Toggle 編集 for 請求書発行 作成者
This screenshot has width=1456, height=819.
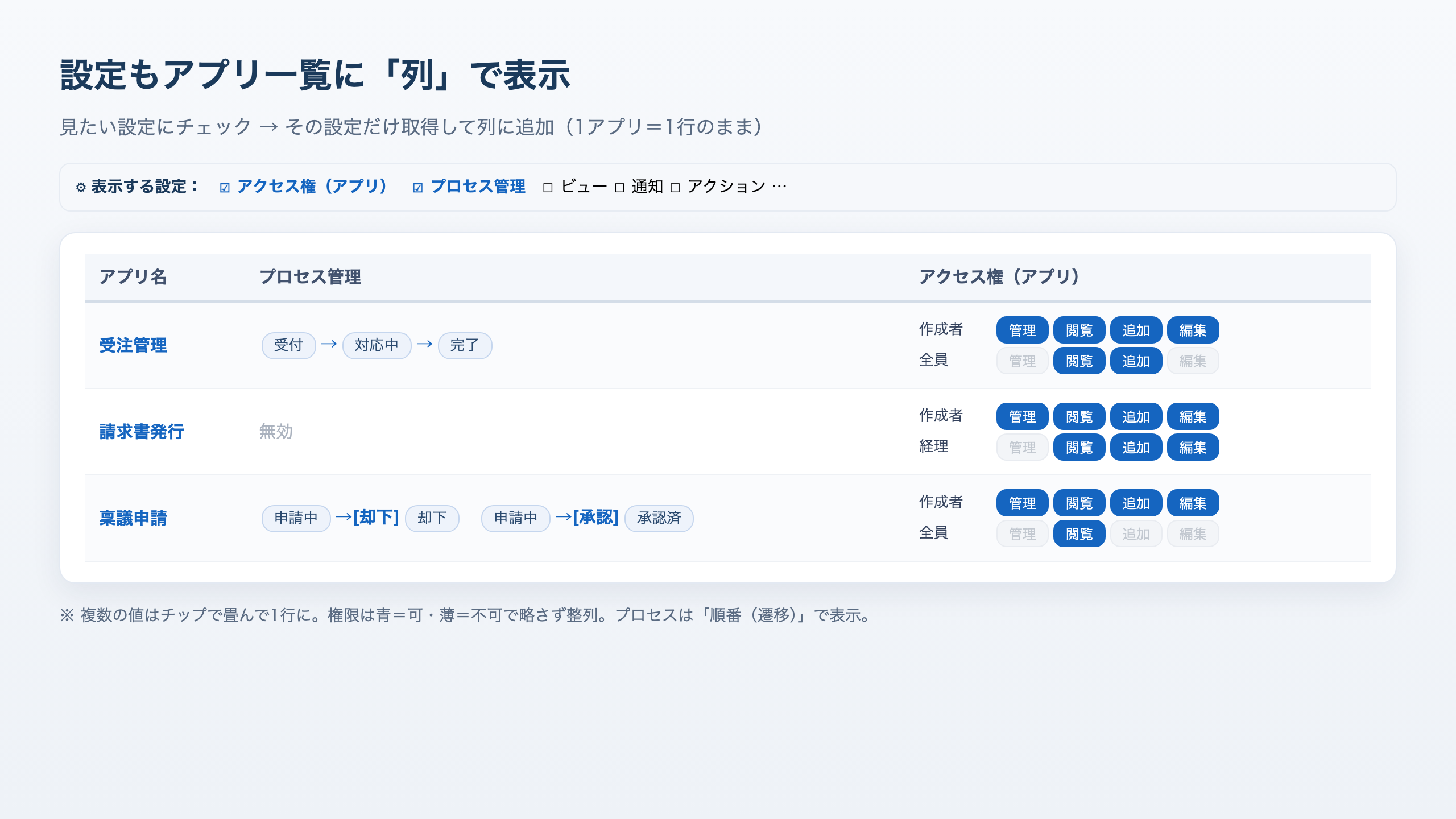pyautogui.click(x=1193, y=416)
